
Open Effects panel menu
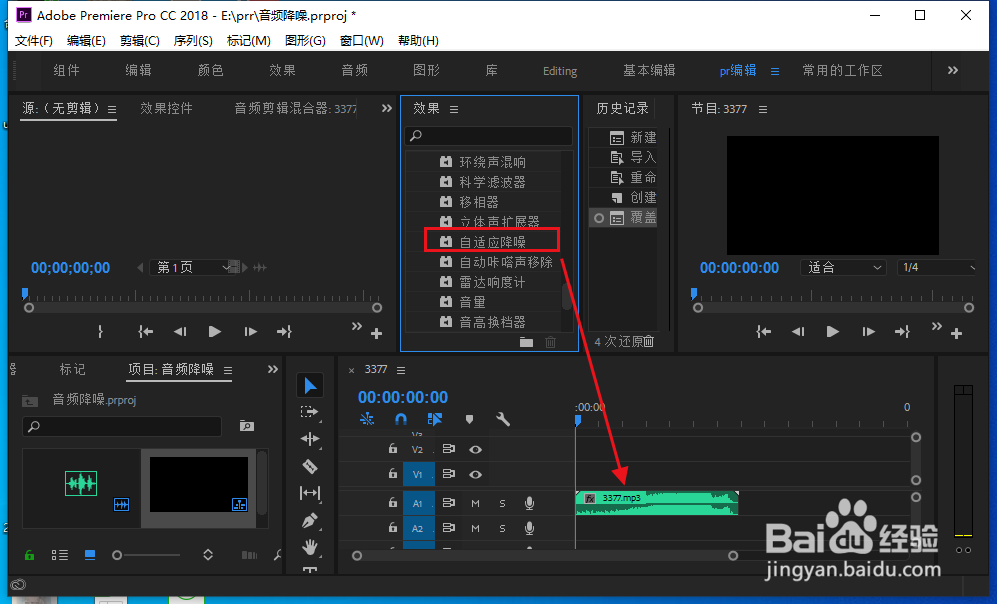454,109
